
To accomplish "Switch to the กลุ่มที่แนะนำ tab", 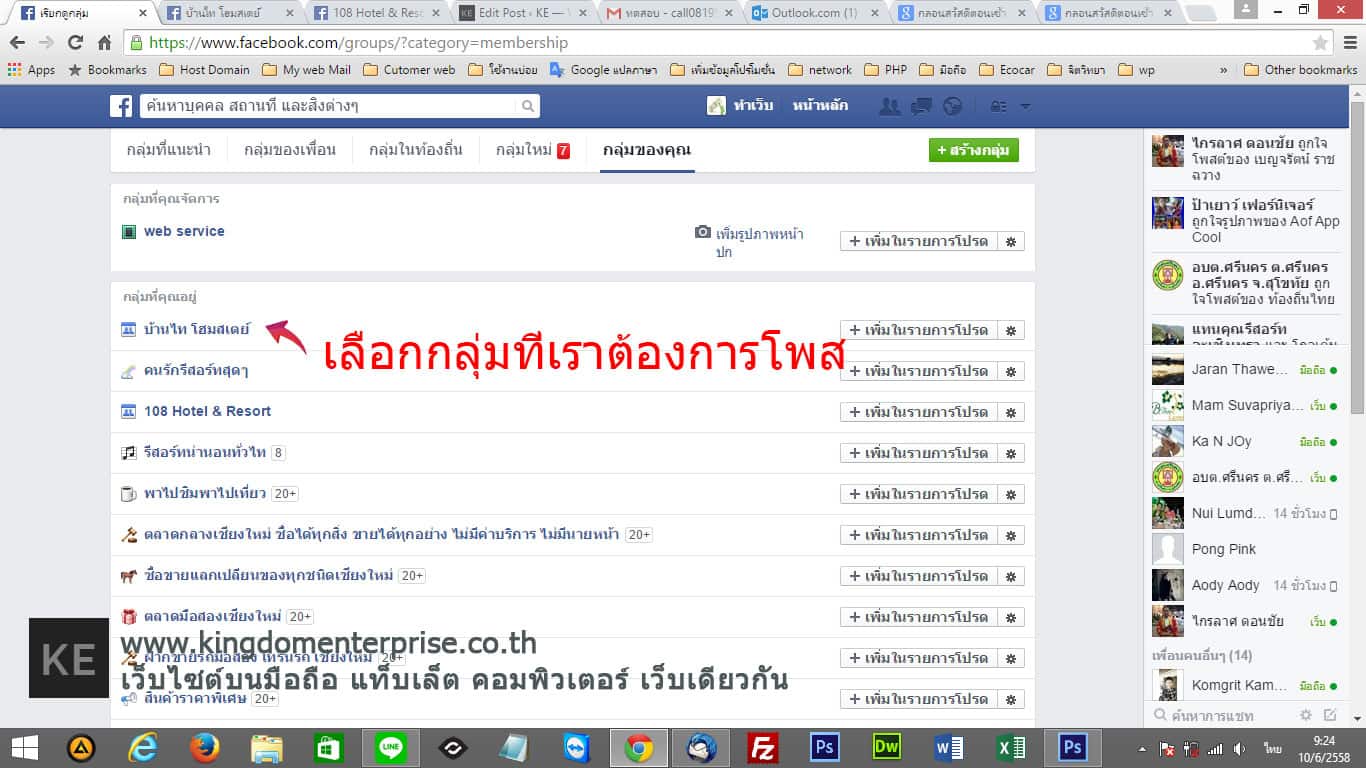I will [x=168, y=150].
